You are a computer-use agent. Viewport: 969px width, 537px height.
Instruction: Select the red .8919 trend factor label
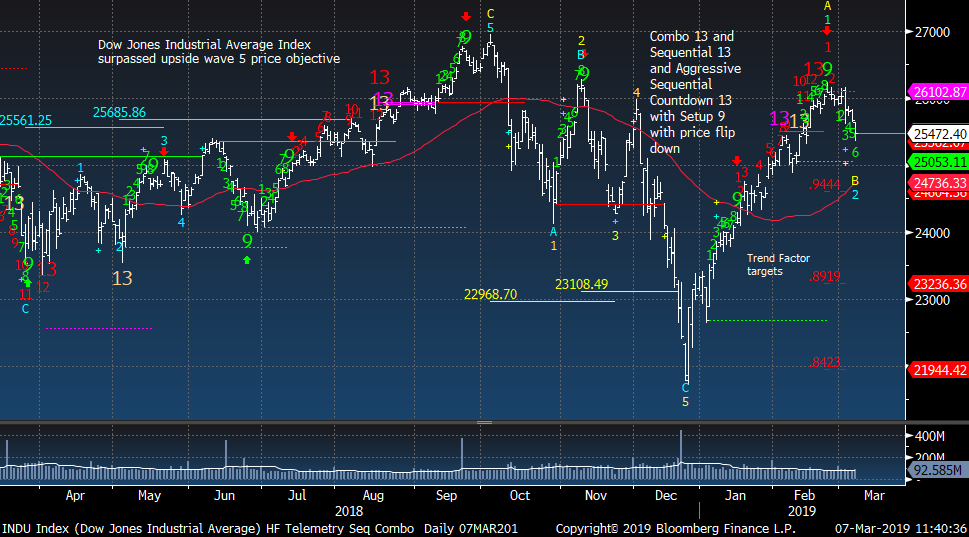coord(824,277)
